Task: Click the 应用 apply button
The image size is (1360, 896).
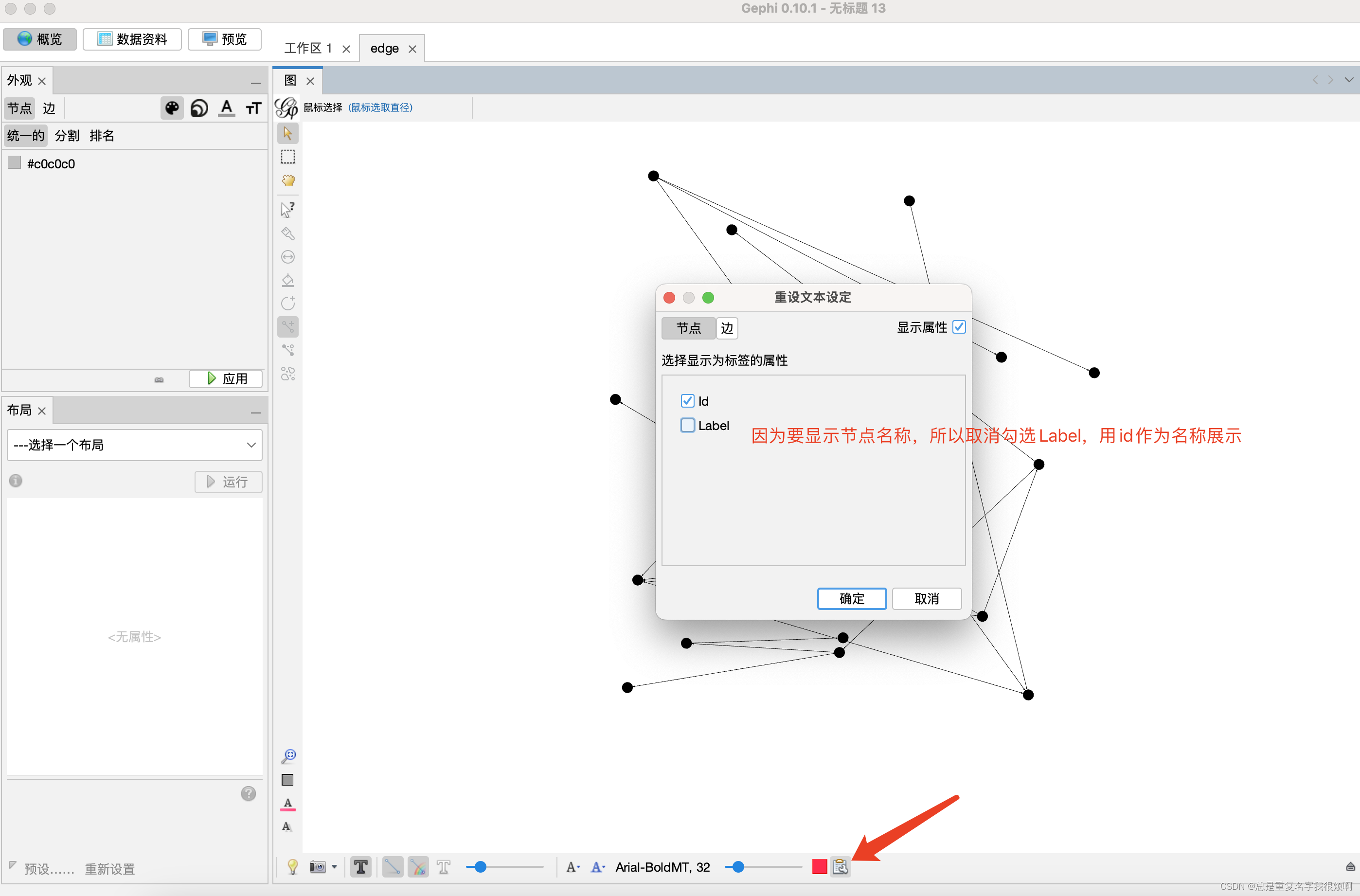Action: [x=226, y=379]
